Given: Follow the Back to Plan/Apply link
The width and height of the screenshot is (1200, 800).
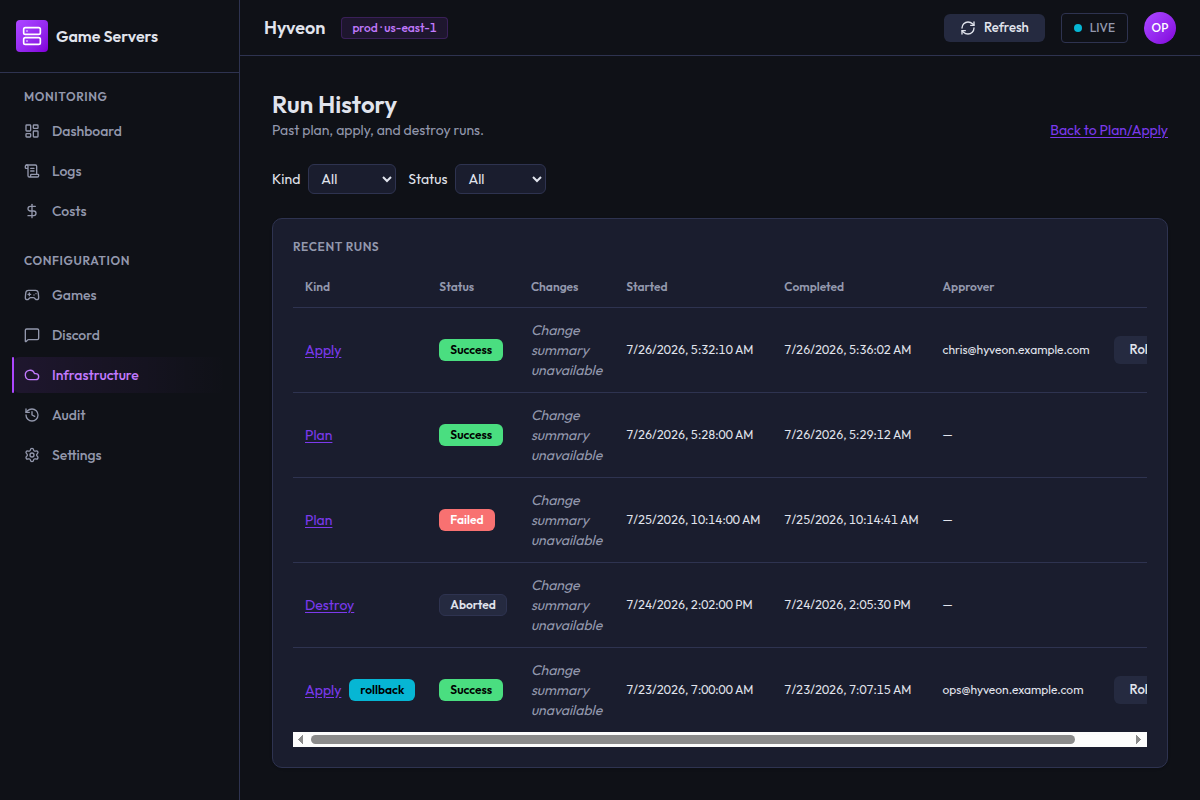Looking at the screenshot, I should 1109,130.
